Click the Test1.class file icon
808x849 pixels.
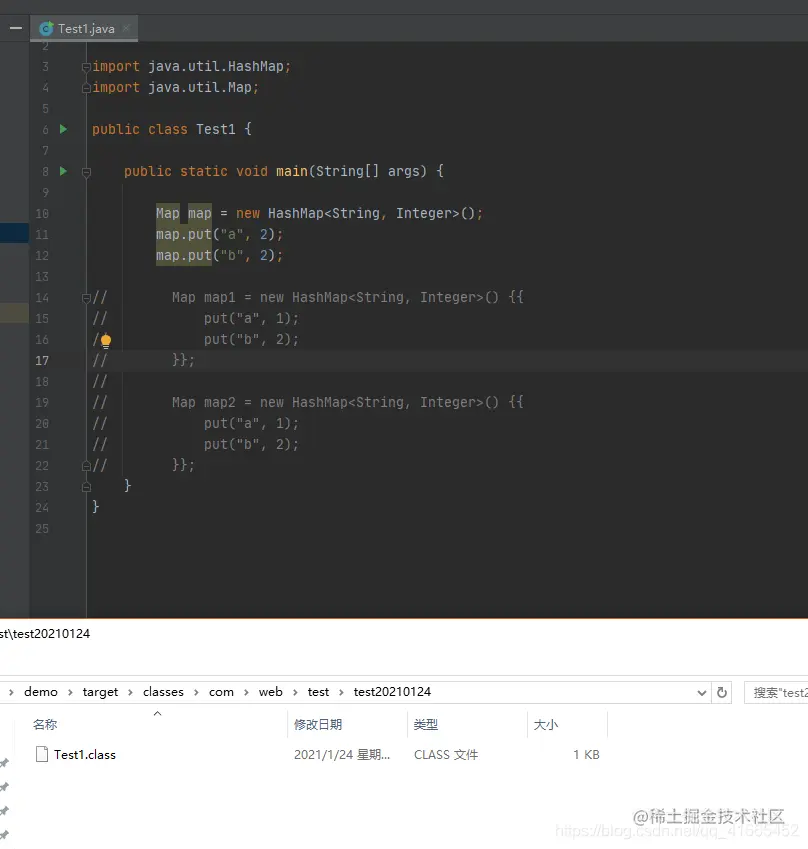[42, 754]
